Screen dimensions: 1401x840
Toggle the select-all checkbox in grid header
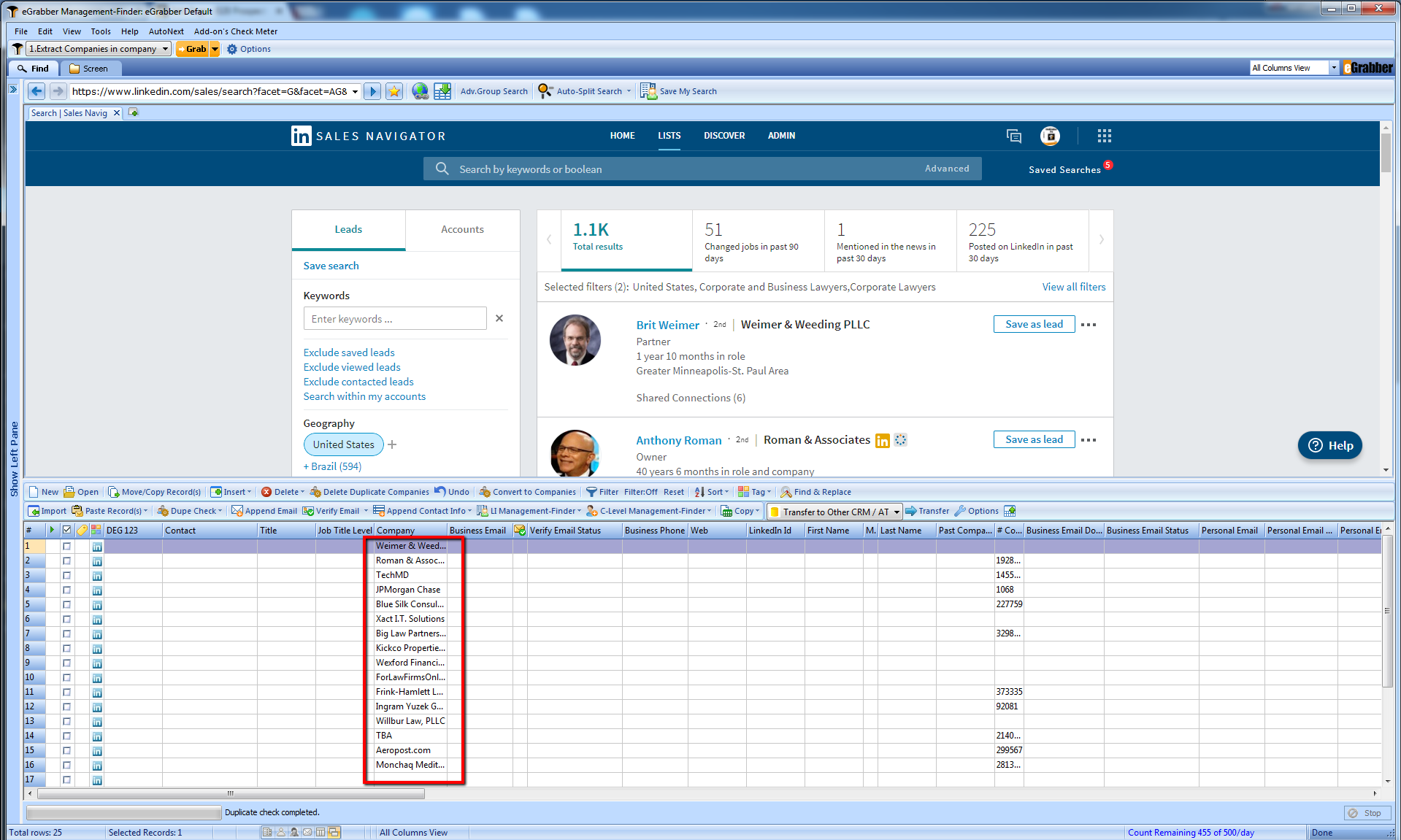[x=66, y=530]
